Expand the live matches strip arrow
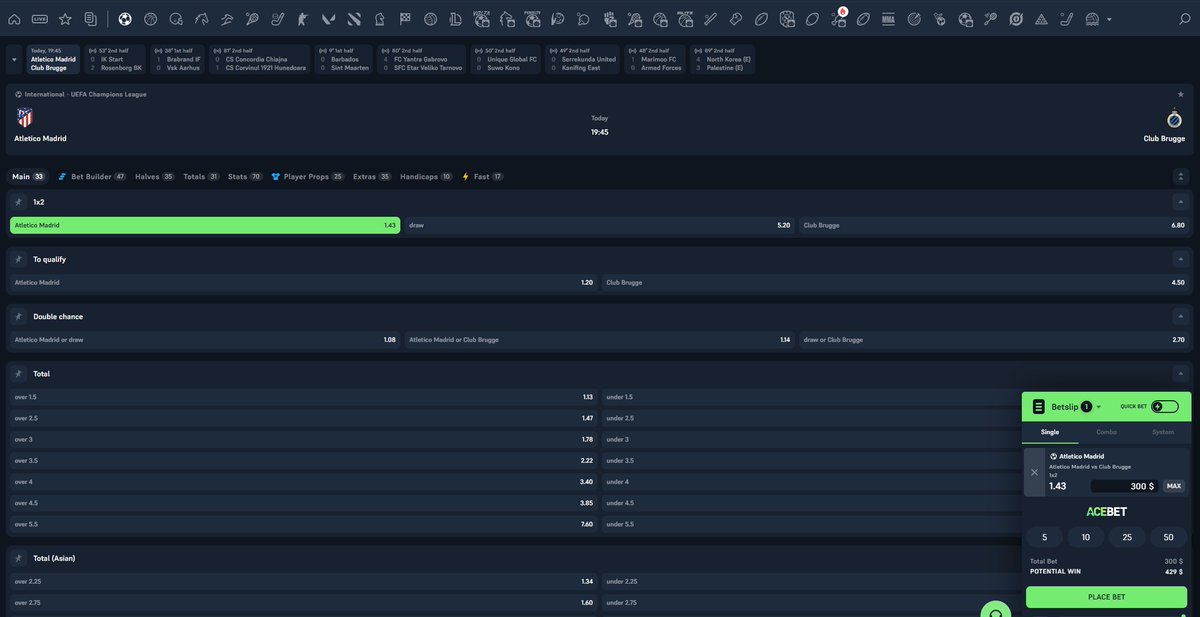This screenshot has width=1200, height=617. pos(14,59)
